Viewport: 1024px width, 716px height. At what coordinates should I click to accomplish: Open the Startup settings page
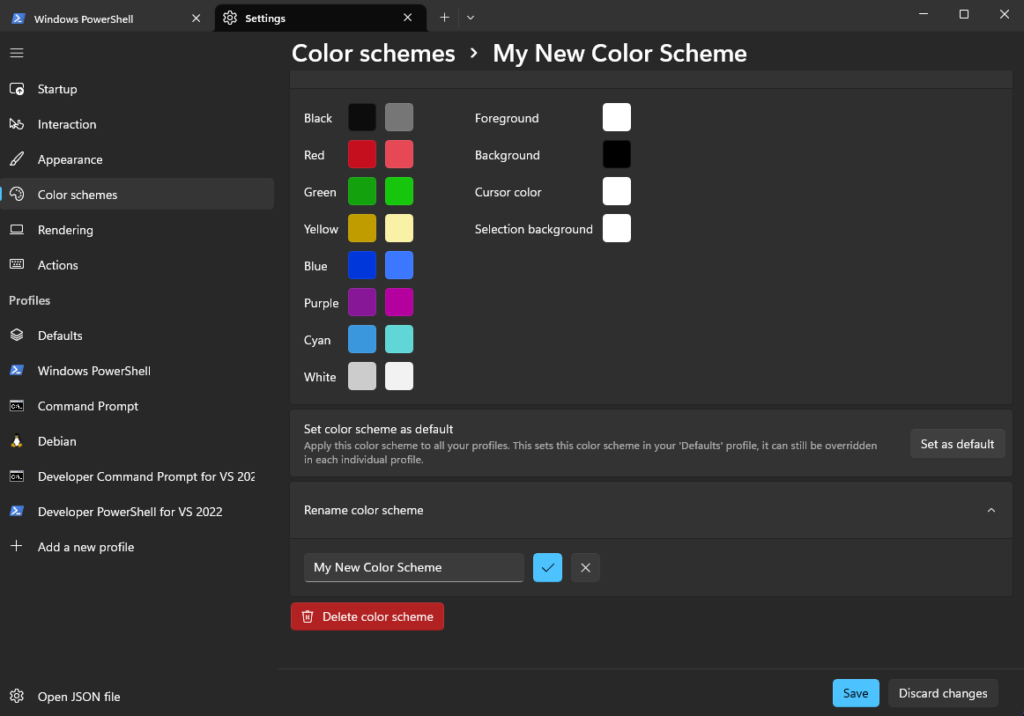57,89
